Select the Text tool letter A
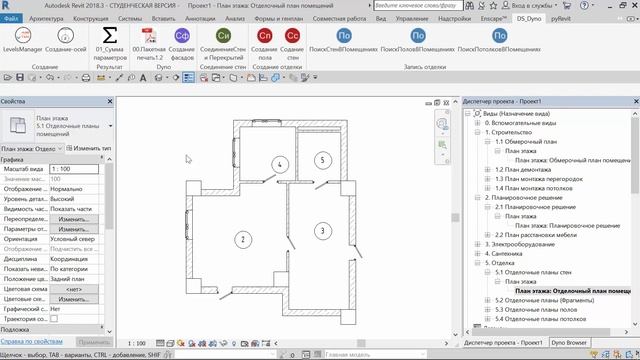This screenshot has height=360, width=640. point(143,78)
